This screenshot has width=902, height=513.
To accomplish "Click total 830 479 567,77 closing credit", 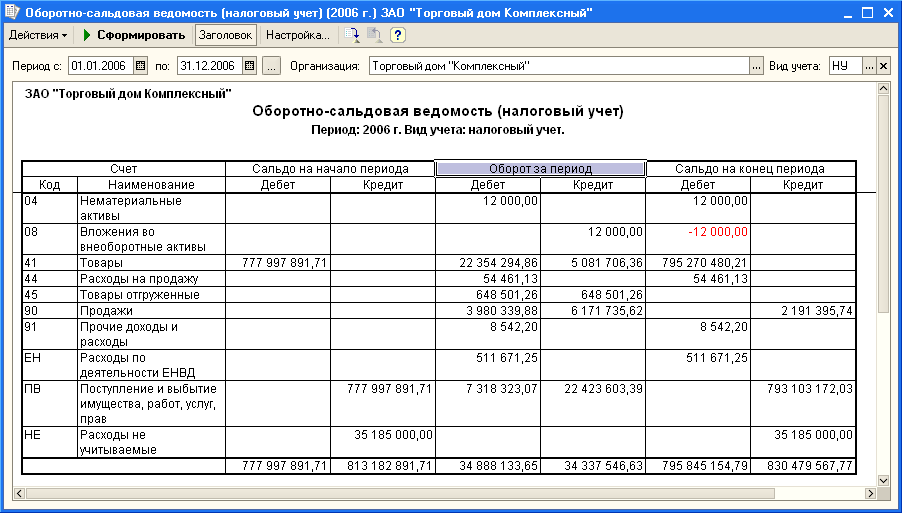I will point(811,465).
